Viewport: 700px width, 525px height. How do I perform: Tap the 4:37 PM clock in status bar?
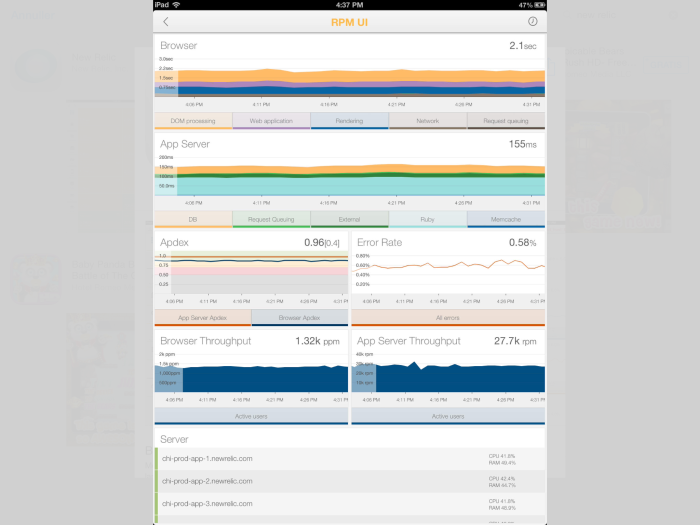coord(349,5)
